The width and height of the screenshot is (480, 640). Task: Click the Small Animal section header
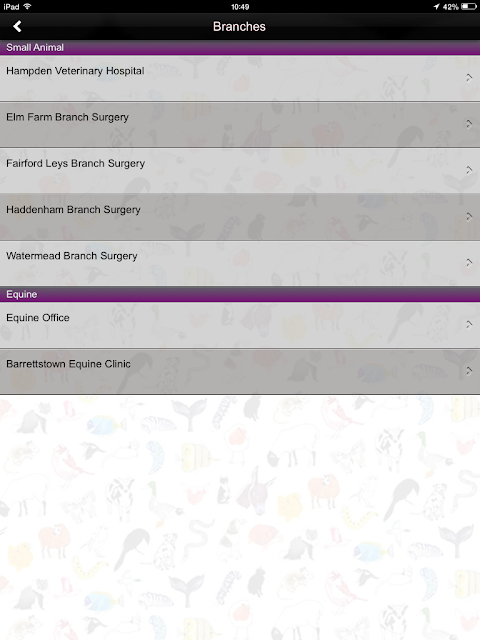pos(240,47)
